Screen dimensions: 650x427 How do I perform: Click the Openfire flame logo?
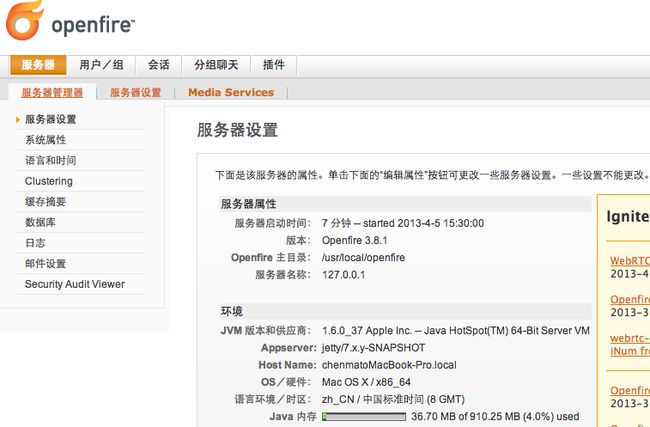24,20
